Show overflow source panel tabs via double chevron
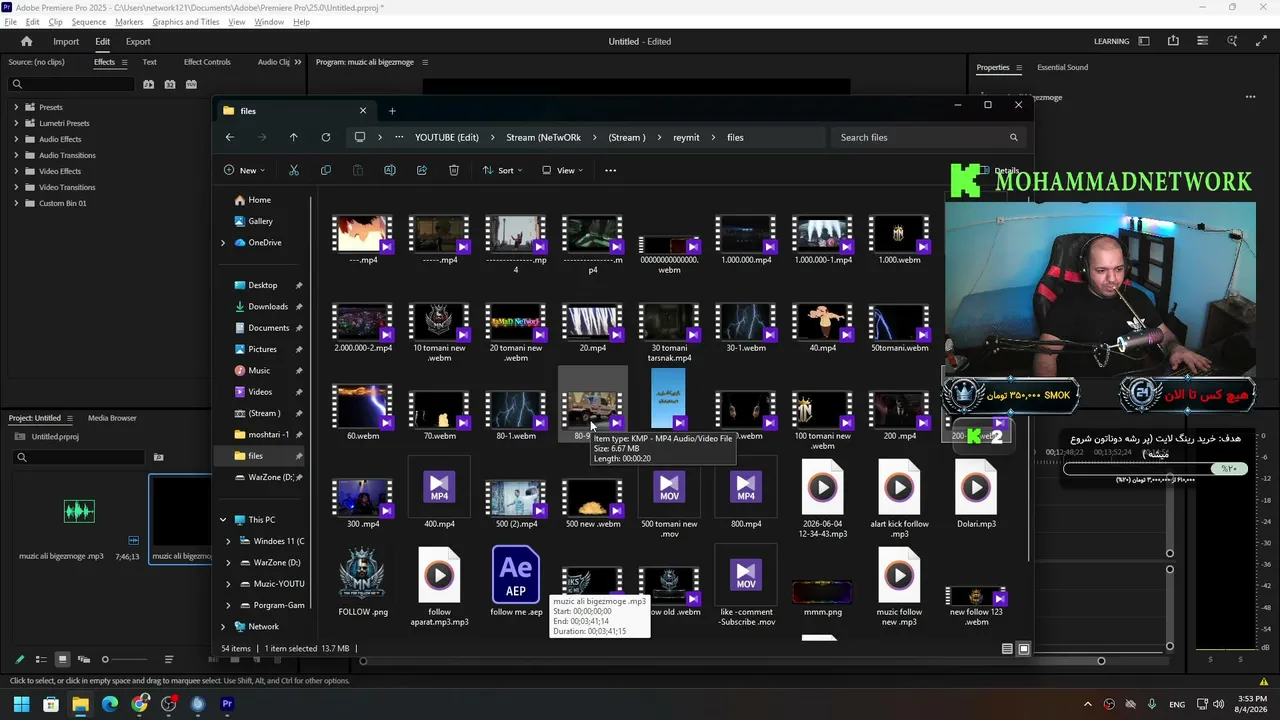This screenshot has width=1280, height=720. click(298, 62)
